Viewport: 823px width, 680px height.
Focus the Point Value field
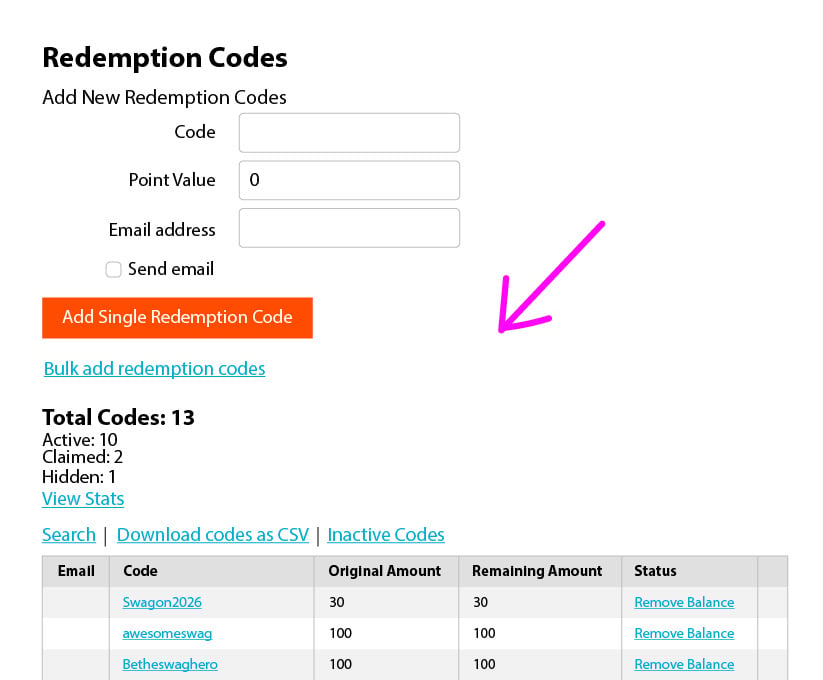349,180
